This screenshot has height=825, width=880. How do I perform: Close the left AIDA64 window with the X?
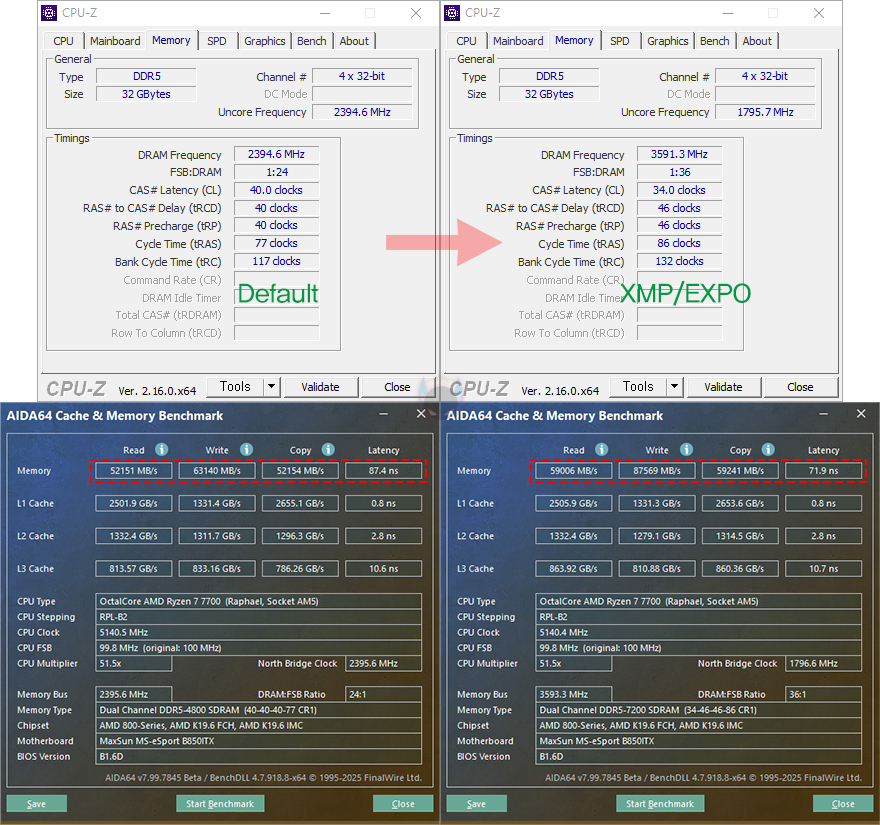click(421, 414)
